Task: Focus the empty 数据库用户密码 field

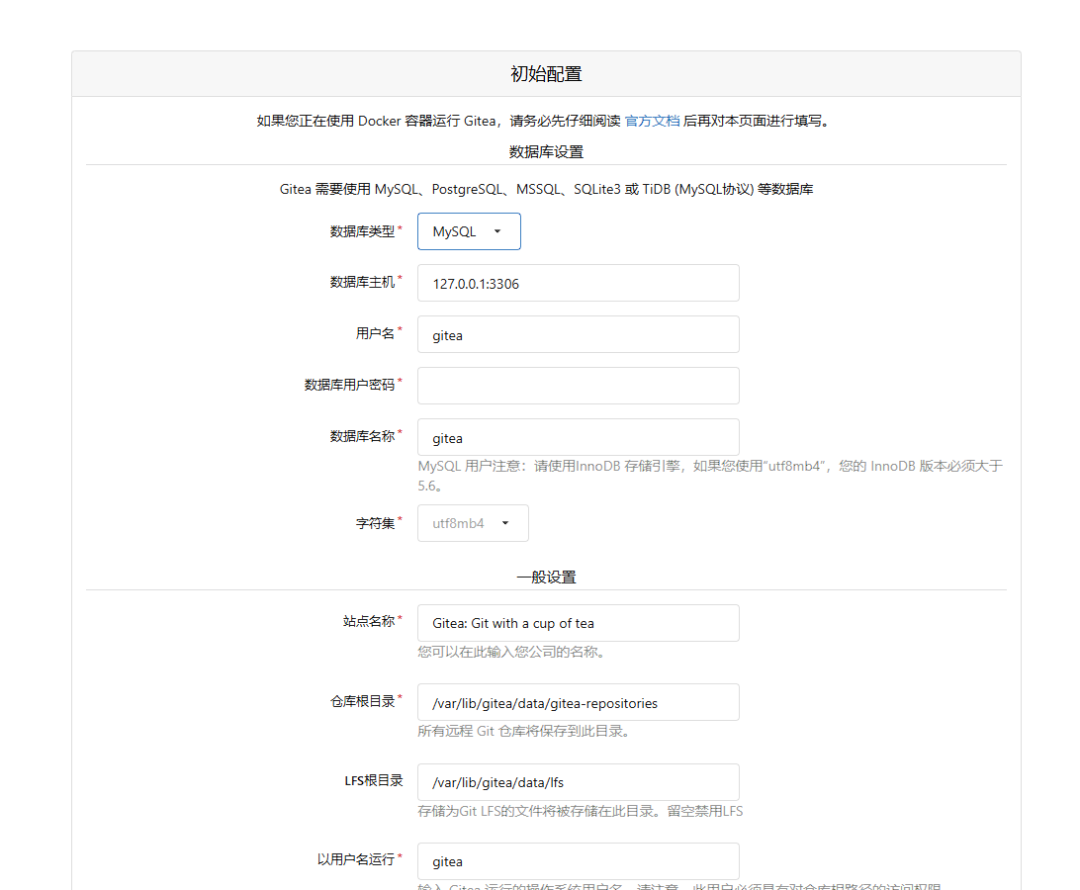Action: 578,386
